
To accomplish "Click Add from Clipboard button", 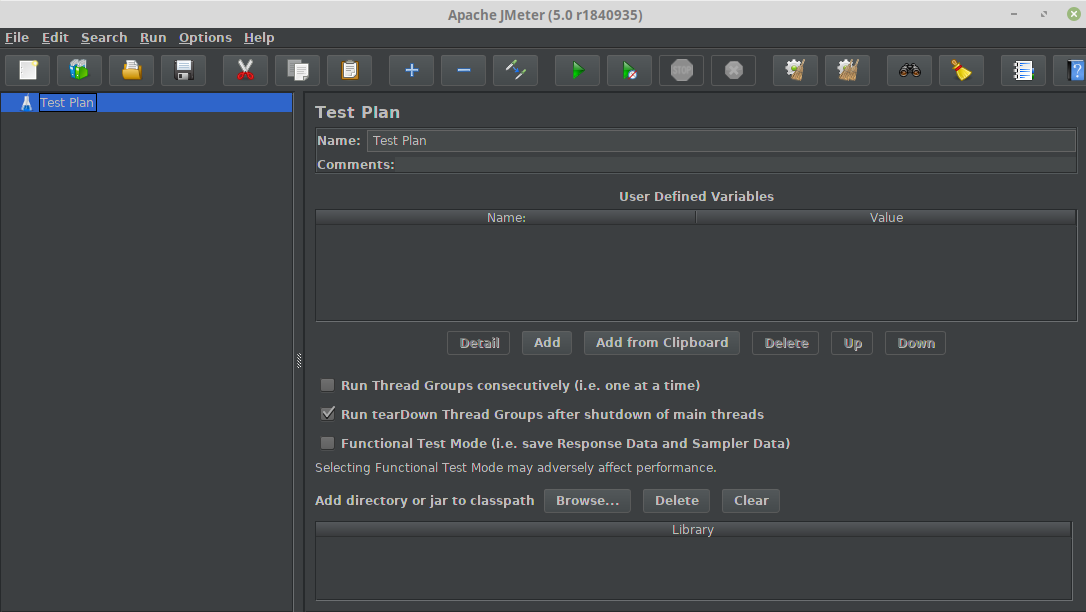I will [x=661, y=343].
